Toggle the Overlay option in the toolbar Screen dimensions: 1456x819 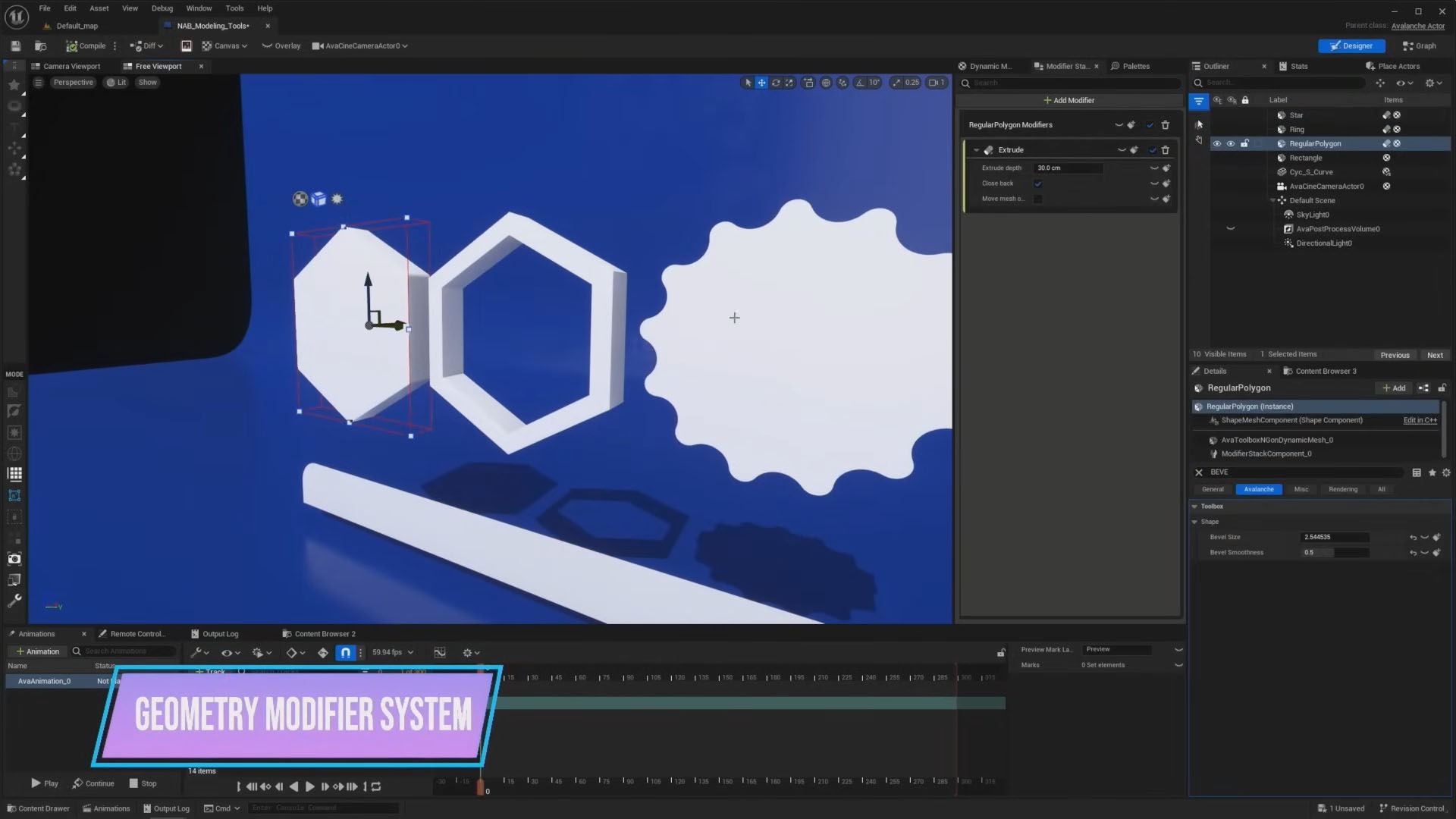pos(281,45)
